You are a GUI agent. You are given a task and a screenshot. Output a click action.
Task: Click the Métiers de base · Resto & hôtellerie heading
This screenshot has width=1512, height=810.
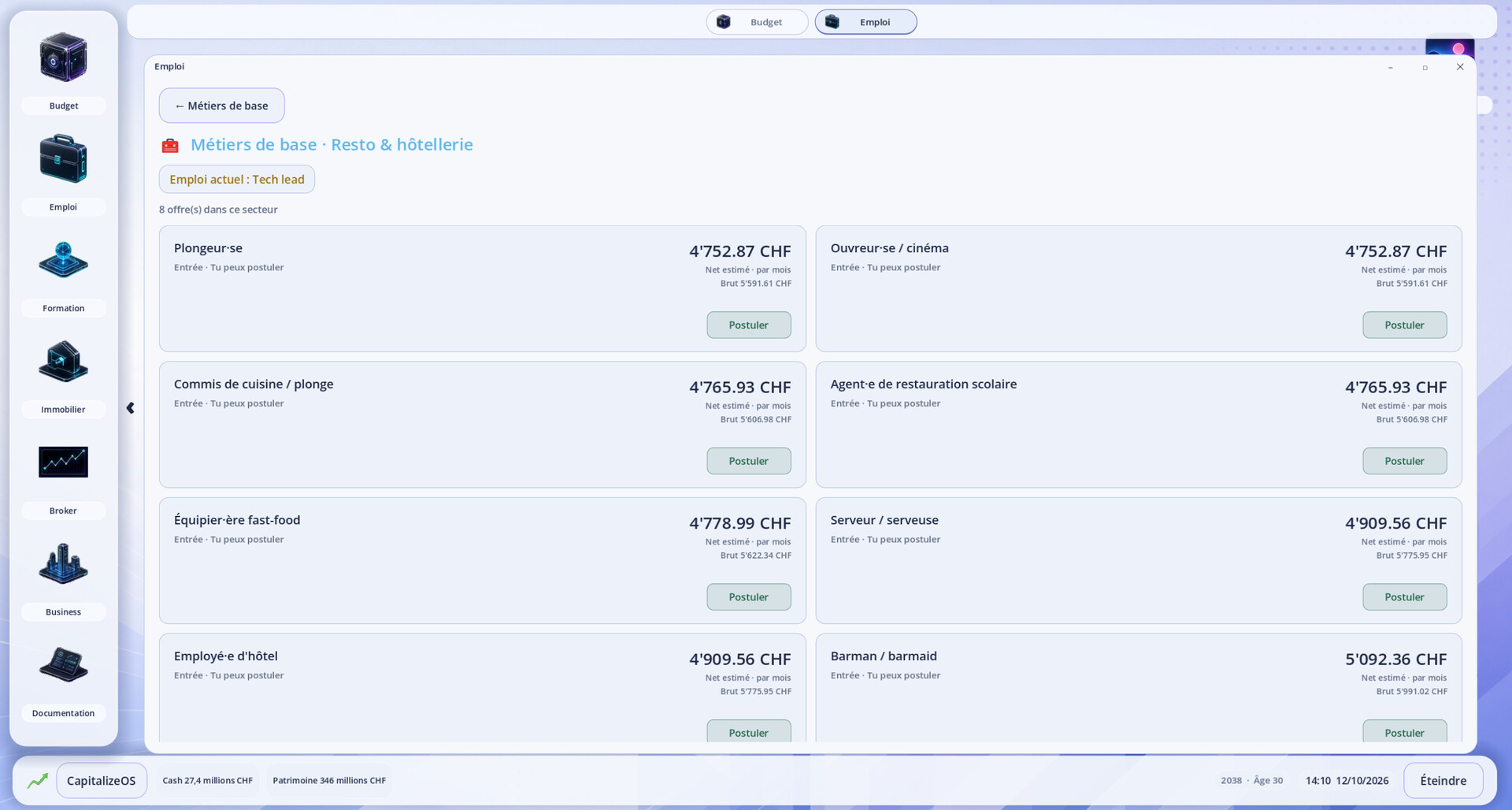(332, 145)
